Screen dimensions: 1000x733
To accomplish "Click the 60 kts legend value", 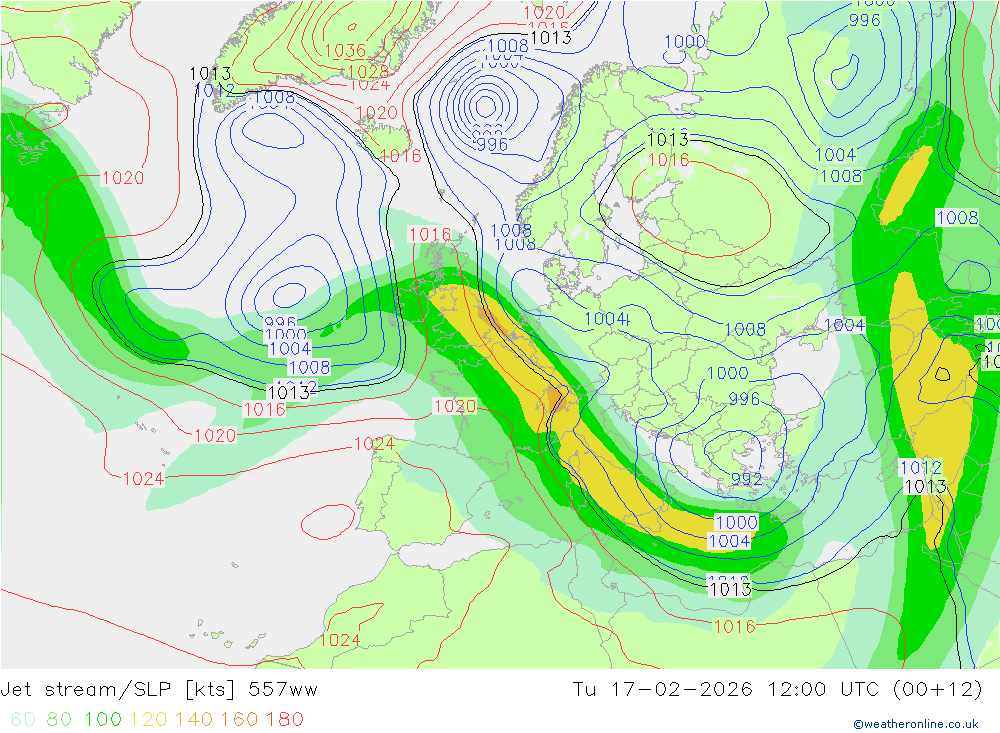I will (23, 719).
